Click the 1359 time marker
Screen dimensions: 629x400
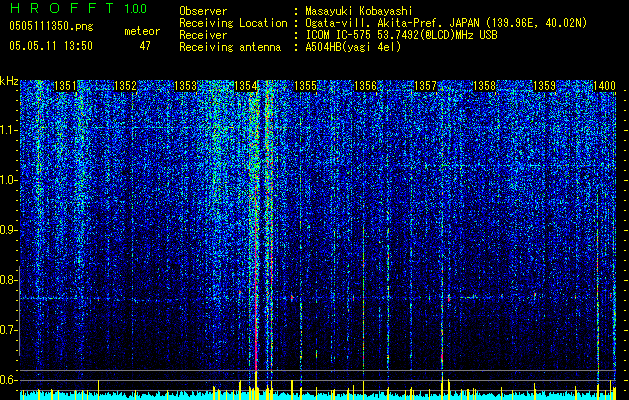(544, 86)
